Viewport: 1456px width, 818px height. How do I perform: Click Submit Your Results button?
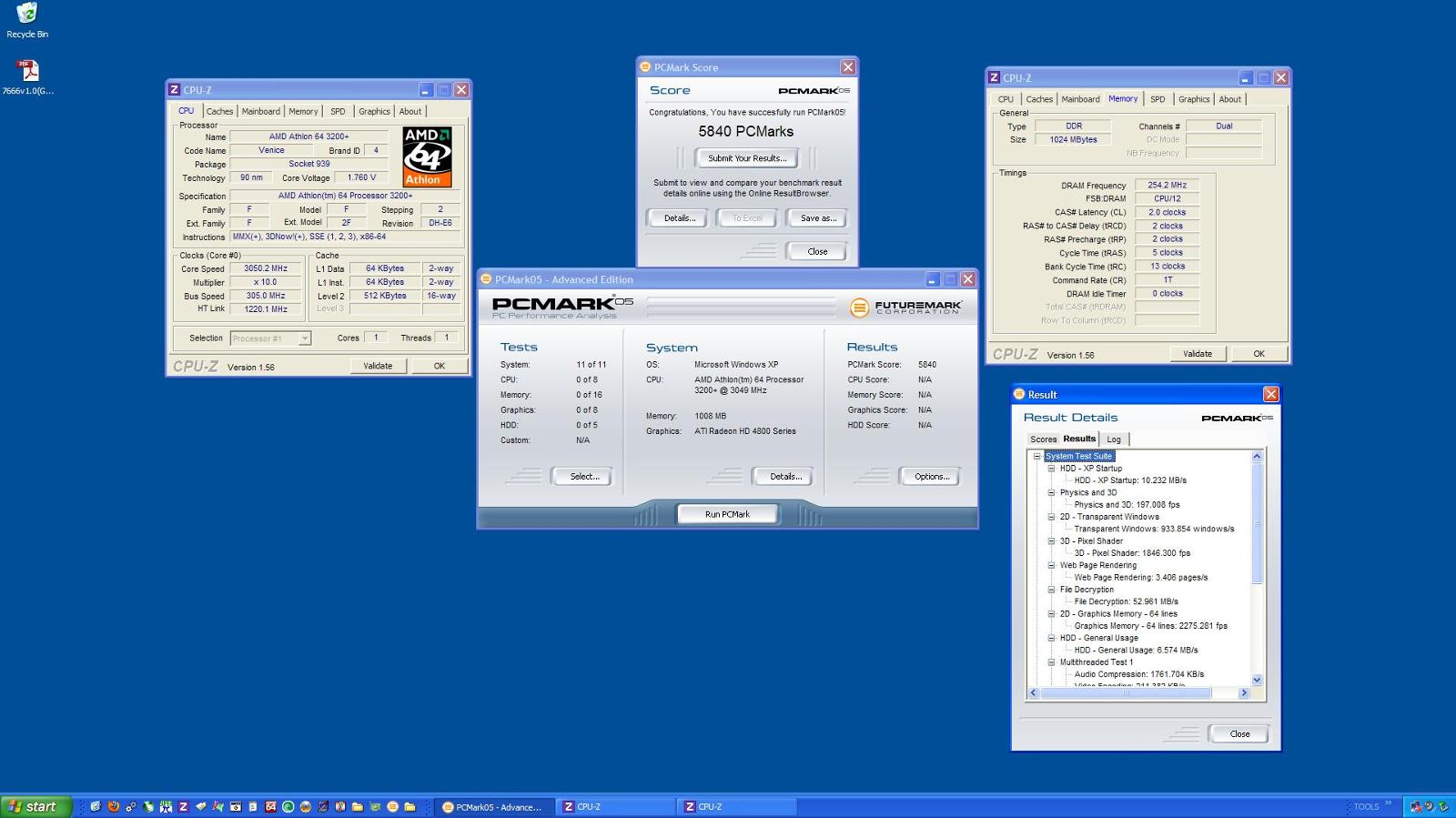[x=747, y=158]
